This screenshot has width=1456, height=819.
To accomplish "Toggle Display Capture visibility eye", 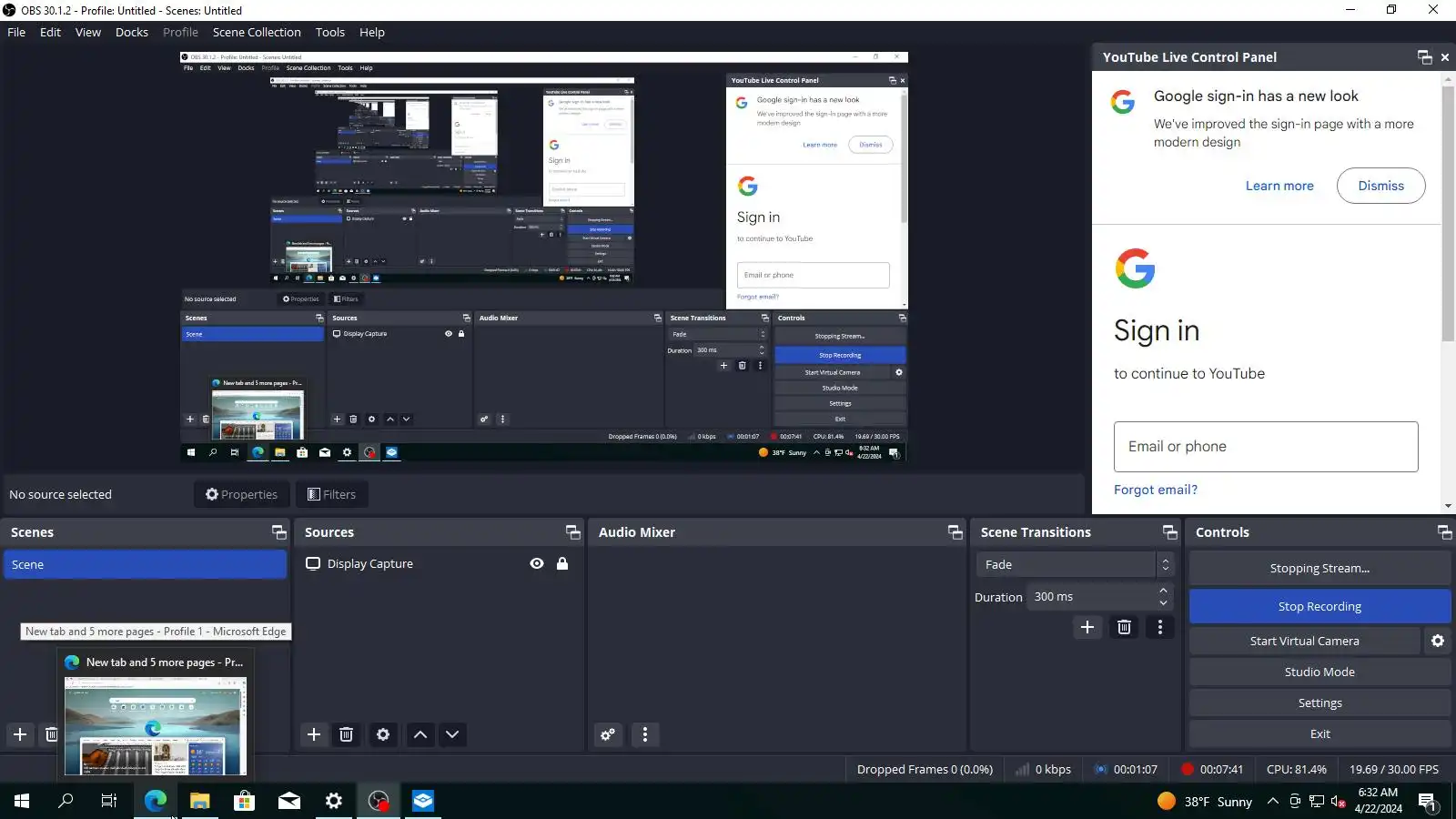I will [x=537, y=564].
